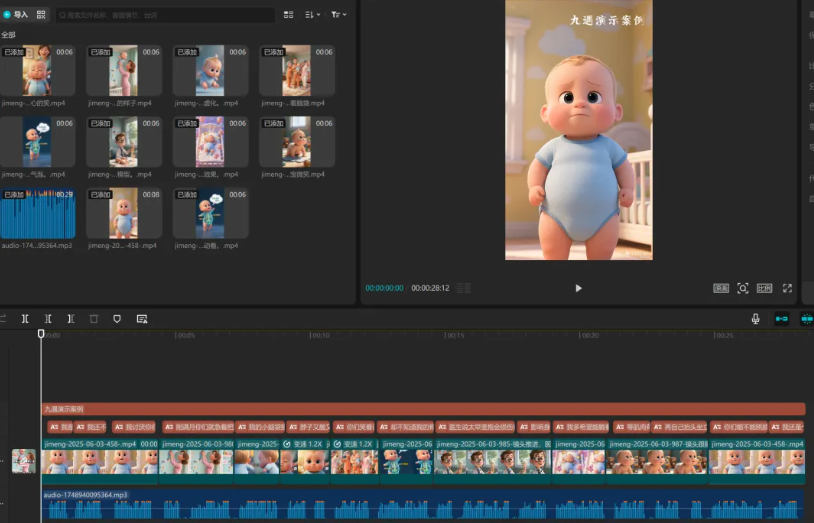Click the timeline playhead handle
The image size is (814, 523).
[41, 333]
